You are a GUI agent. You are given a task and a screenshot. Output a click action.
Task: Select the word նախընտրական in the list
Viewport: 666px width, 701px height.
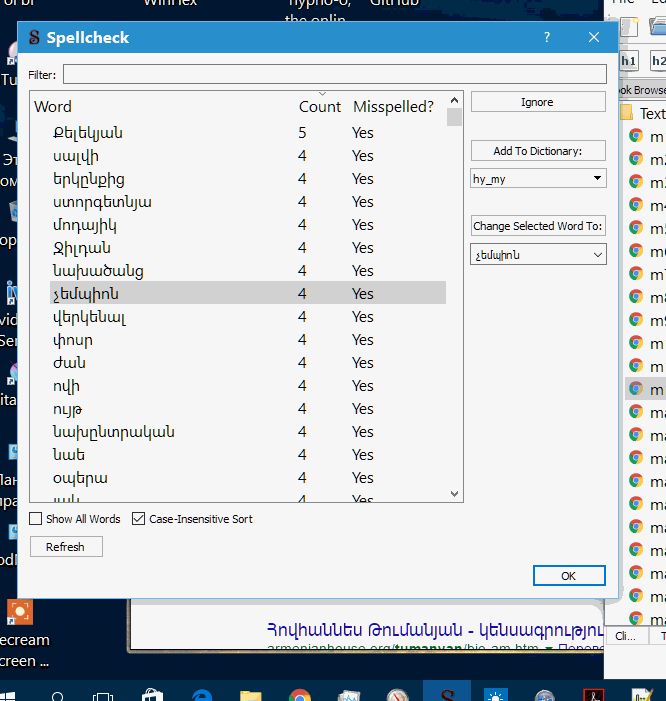coord(114,432)
